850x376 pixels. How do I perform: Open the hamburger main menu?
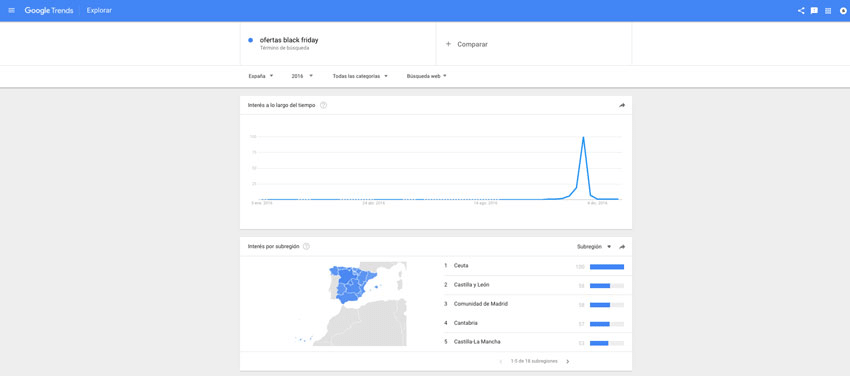tap(11, 11)
